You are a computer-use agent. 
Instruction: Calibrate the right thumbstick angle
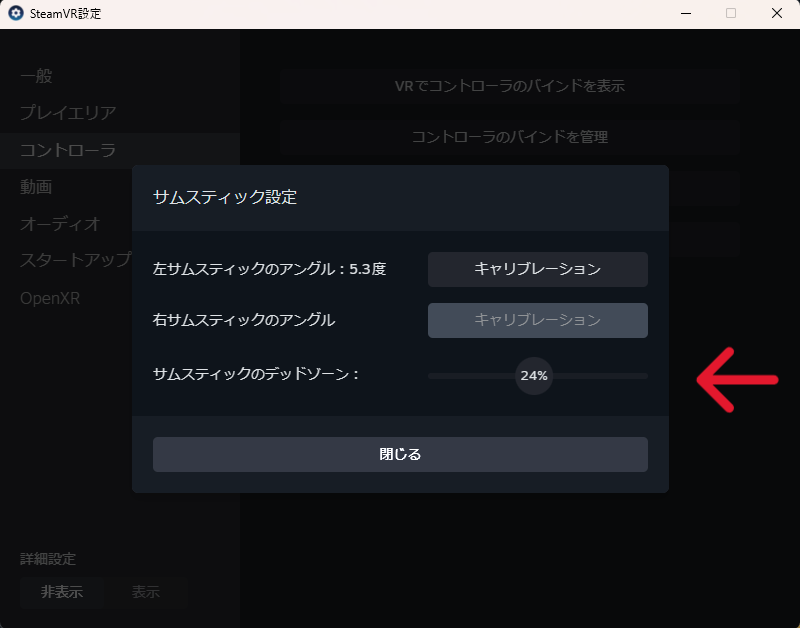538,320
